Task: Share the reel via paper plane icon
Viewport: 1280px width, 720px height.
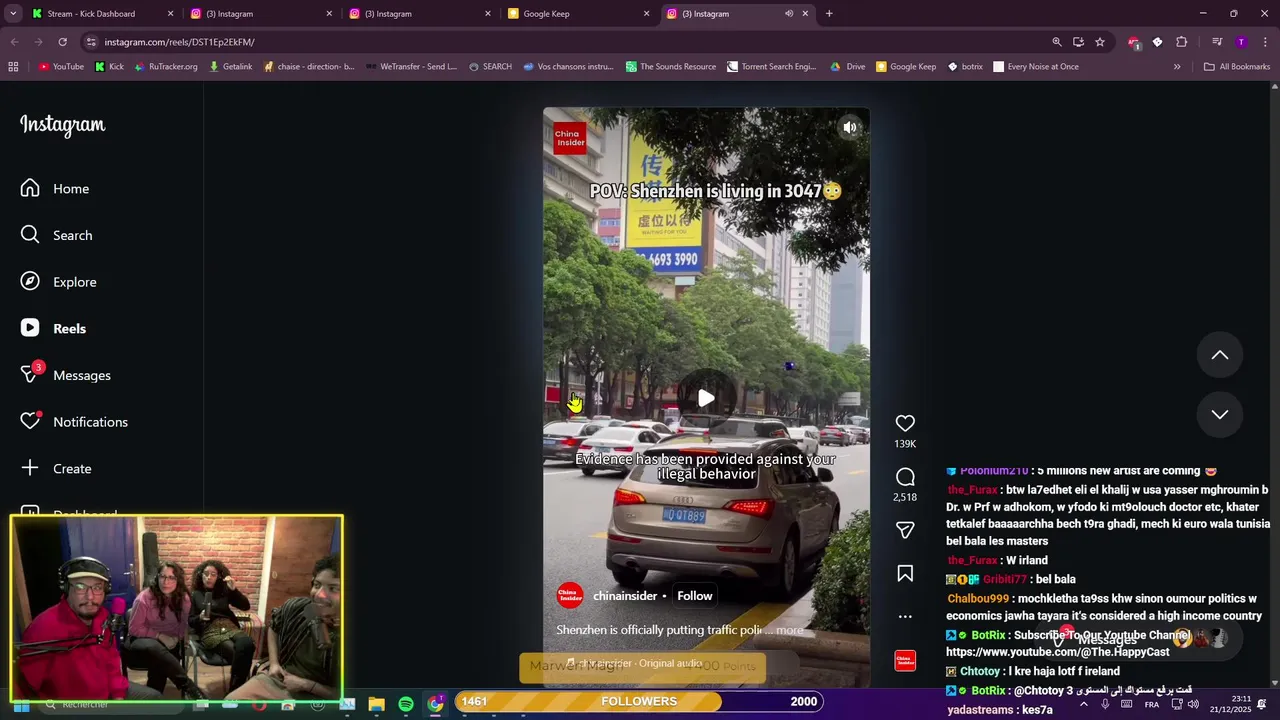Action: (905, 530)
